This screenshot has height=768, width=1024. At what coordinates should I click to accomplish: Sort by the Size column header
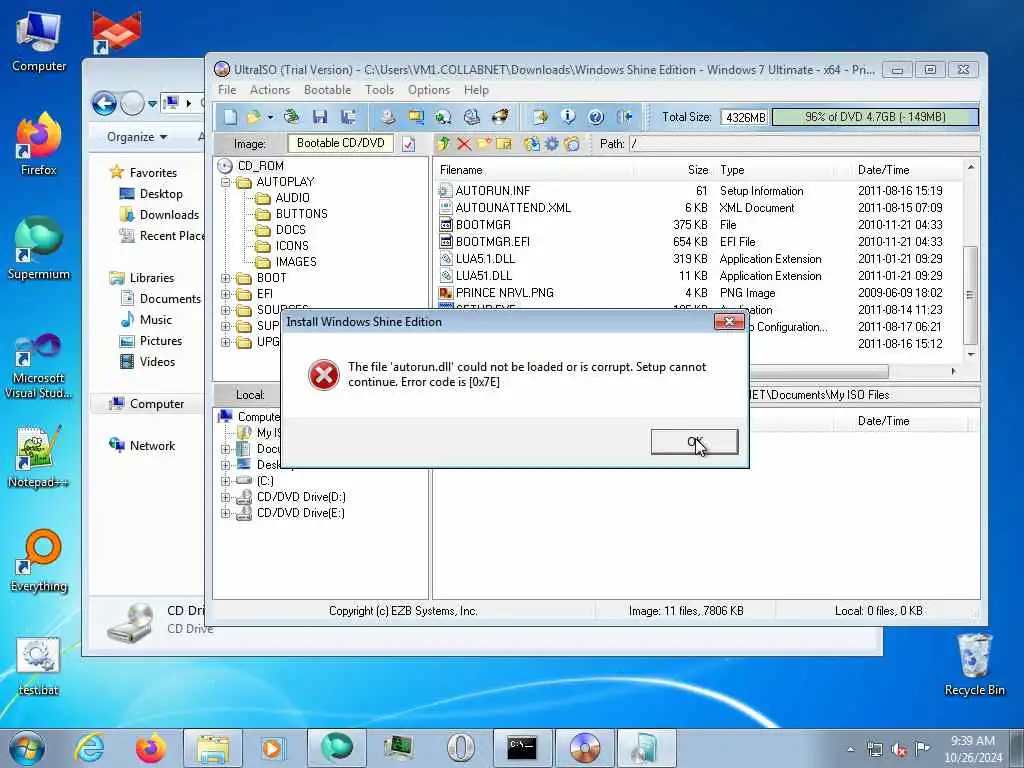pos(675,170)
